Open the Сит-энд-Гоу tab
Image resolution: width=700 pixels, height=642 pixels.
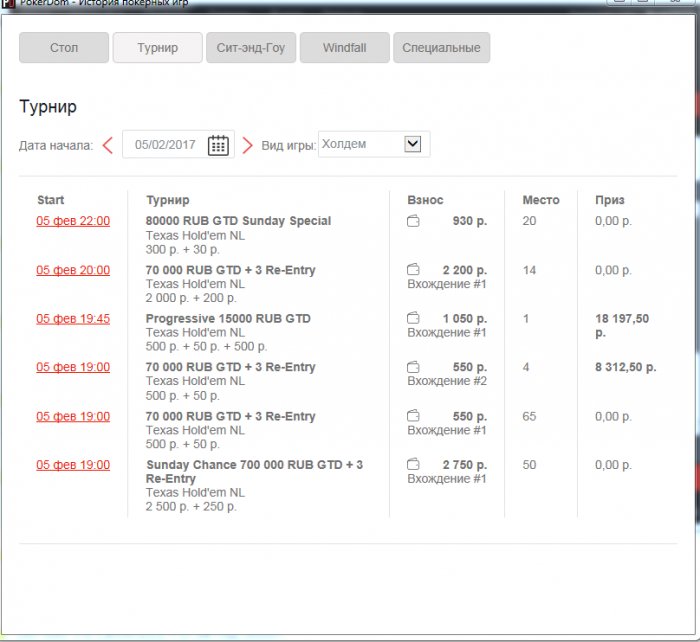pos(251,47)
